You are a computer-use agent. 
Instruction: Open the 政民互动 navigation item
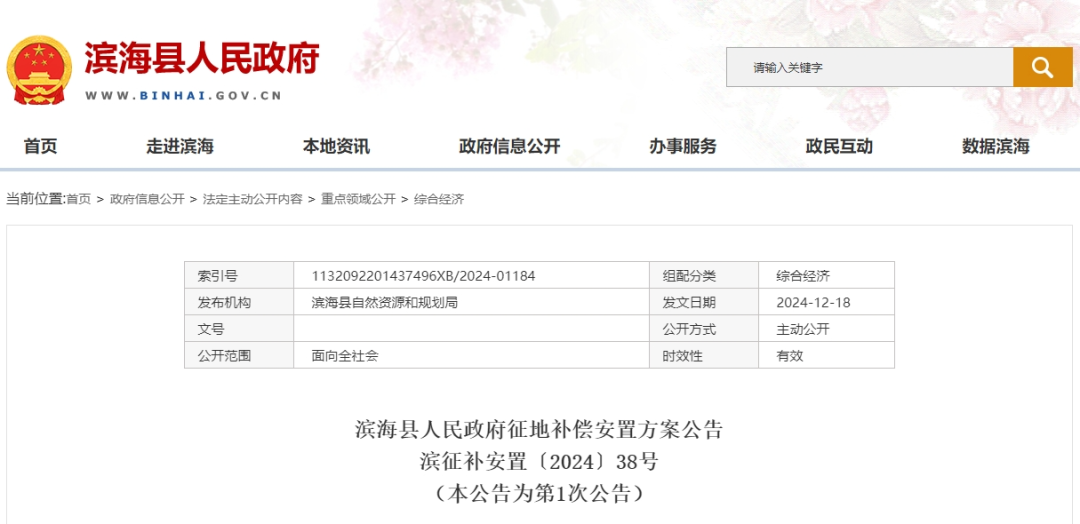point(839,146)
